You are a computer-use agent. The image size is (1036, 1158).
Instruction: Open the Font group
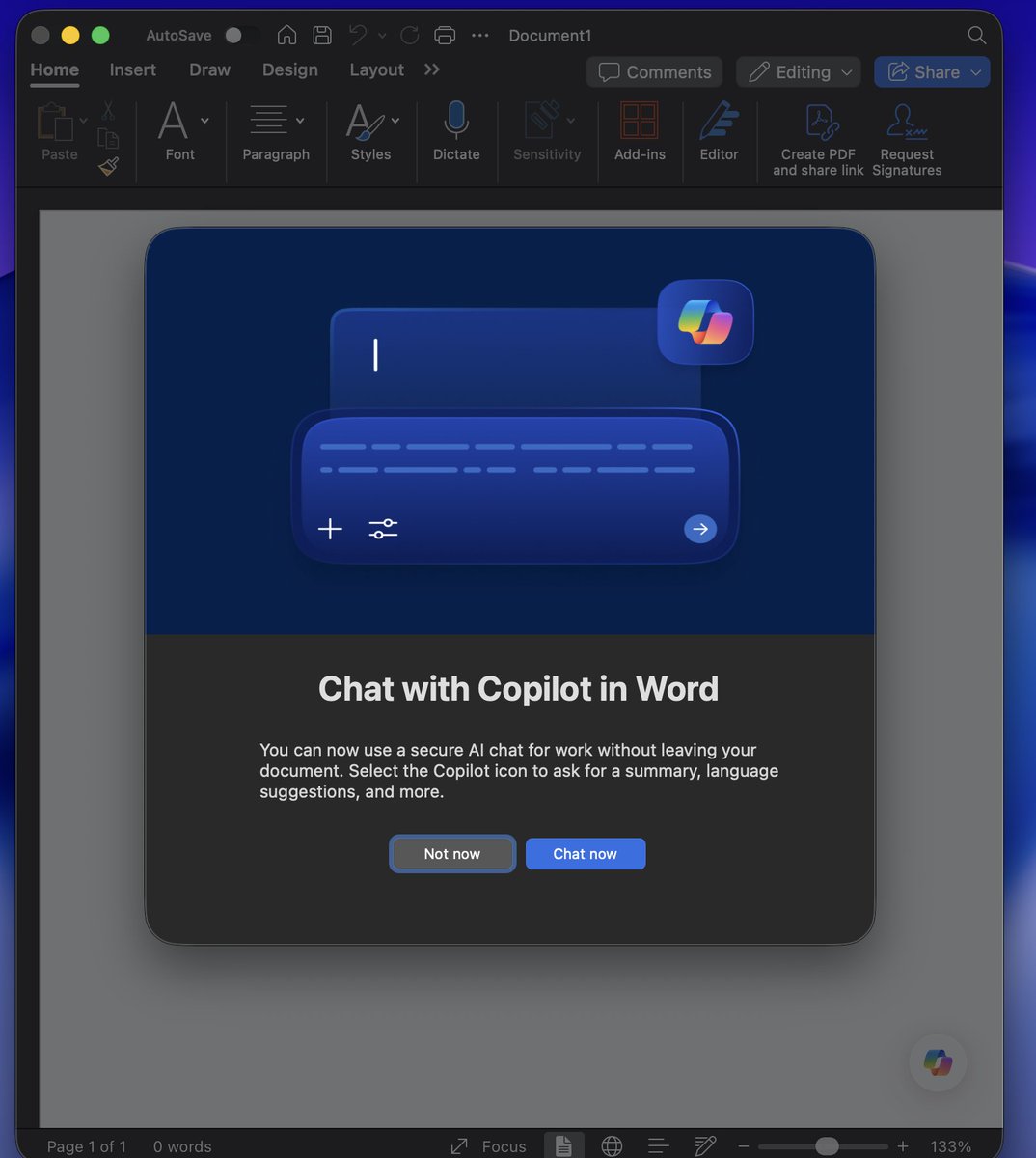tap(180, 131)
